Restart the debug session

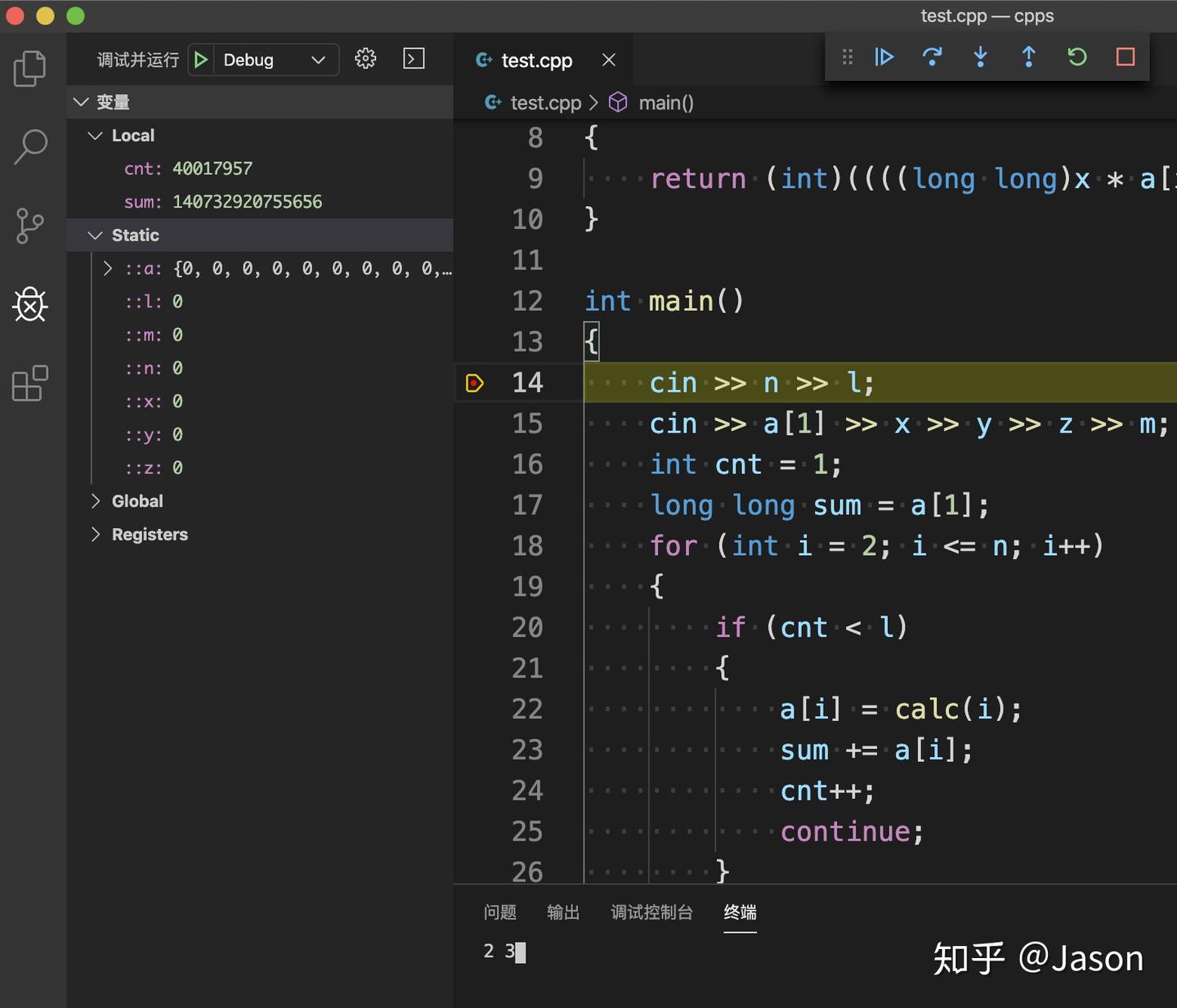pyautogui.click(x=1077, y=56)
